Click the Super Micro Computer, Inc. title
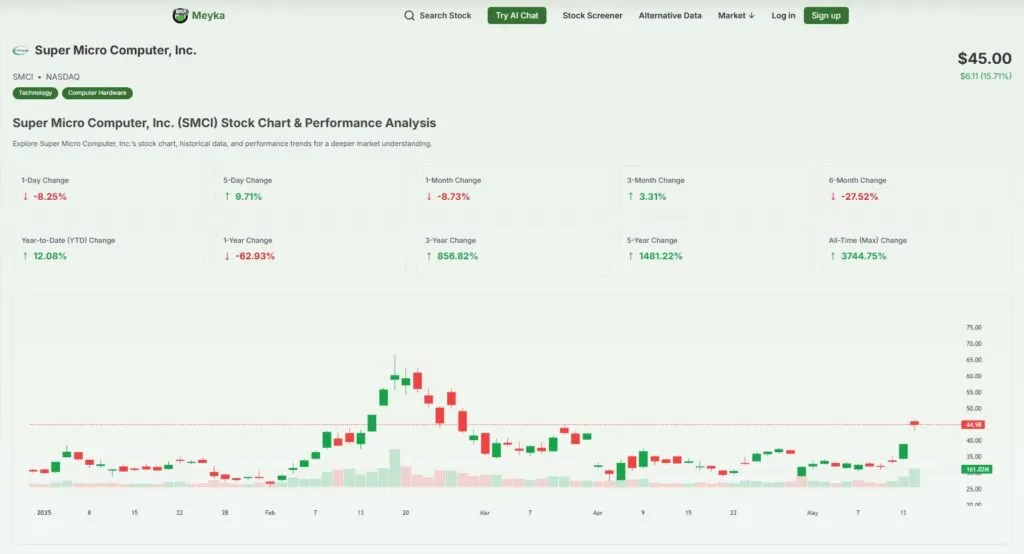The width and height of the screenshot is (1024, 554). pyautogui.click(x=116, y=50)
